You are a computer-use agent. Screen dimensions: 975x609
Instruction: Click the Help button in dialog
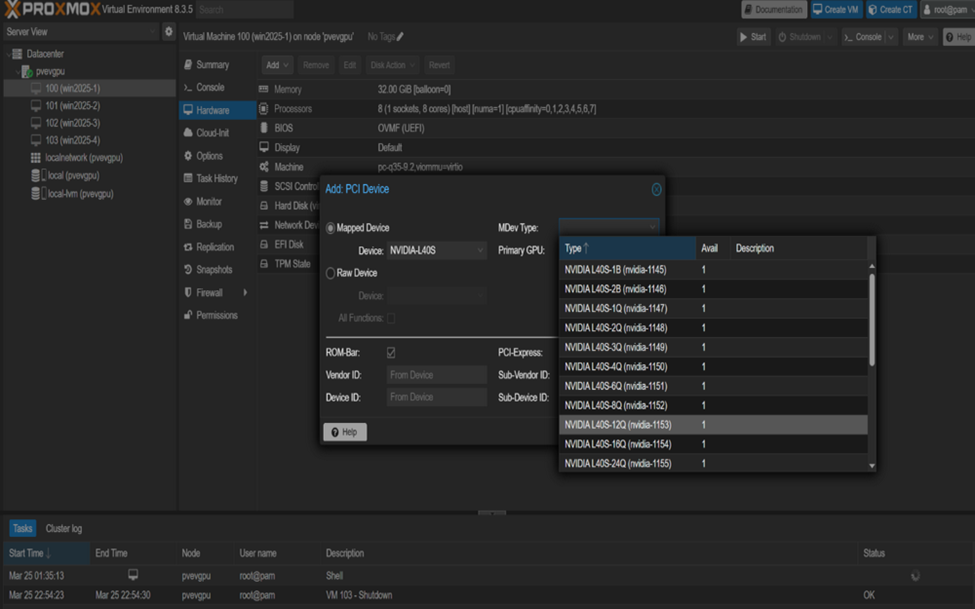[x=344, y=432]
